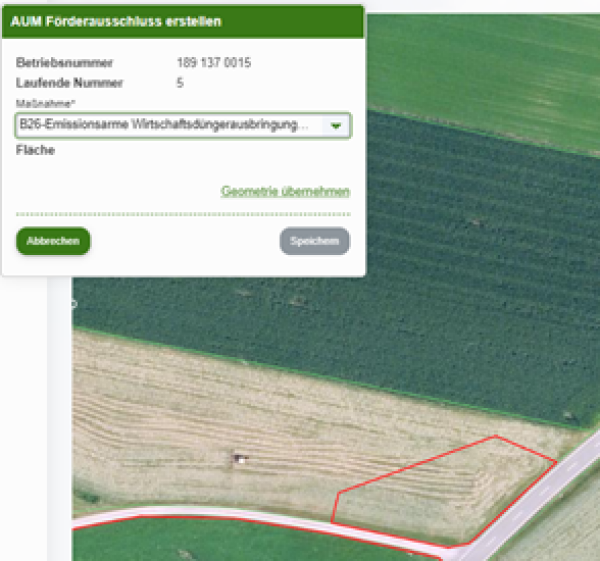Click the Fläche label
This screenshot has height=561, width=600.
35,150
